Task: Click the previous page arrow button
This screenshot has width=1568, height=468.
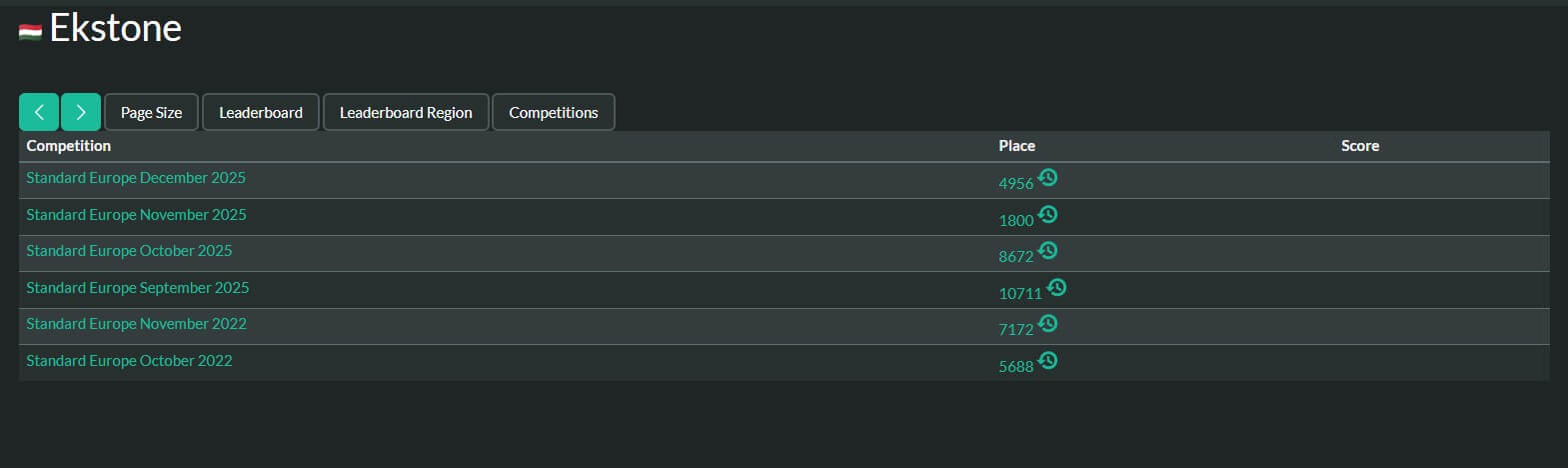Action: pyautogui.click(x=39, y=112)
